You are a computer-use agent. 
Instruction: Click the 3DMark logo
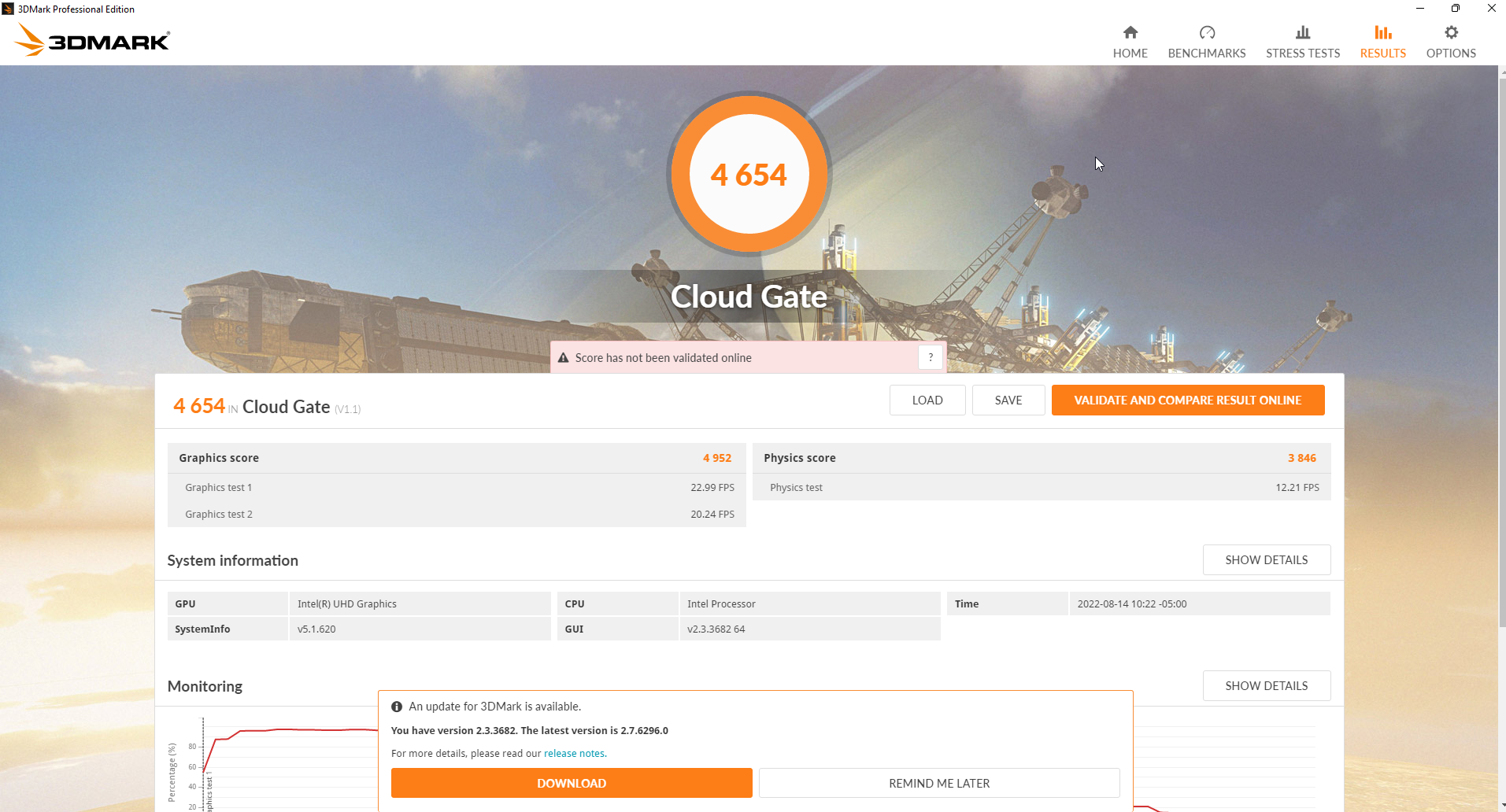[92, 40]
